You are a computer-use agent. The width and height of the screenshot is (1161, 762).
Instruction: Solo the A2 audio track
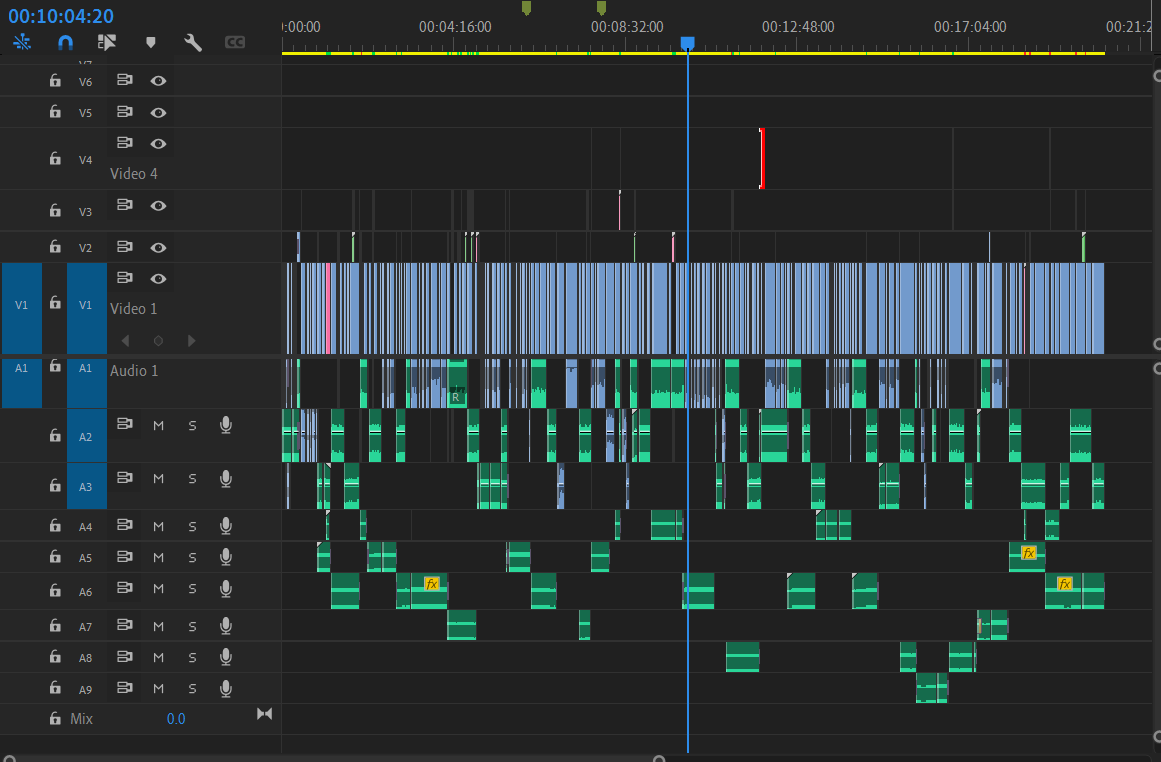click(x=192, y=424)
